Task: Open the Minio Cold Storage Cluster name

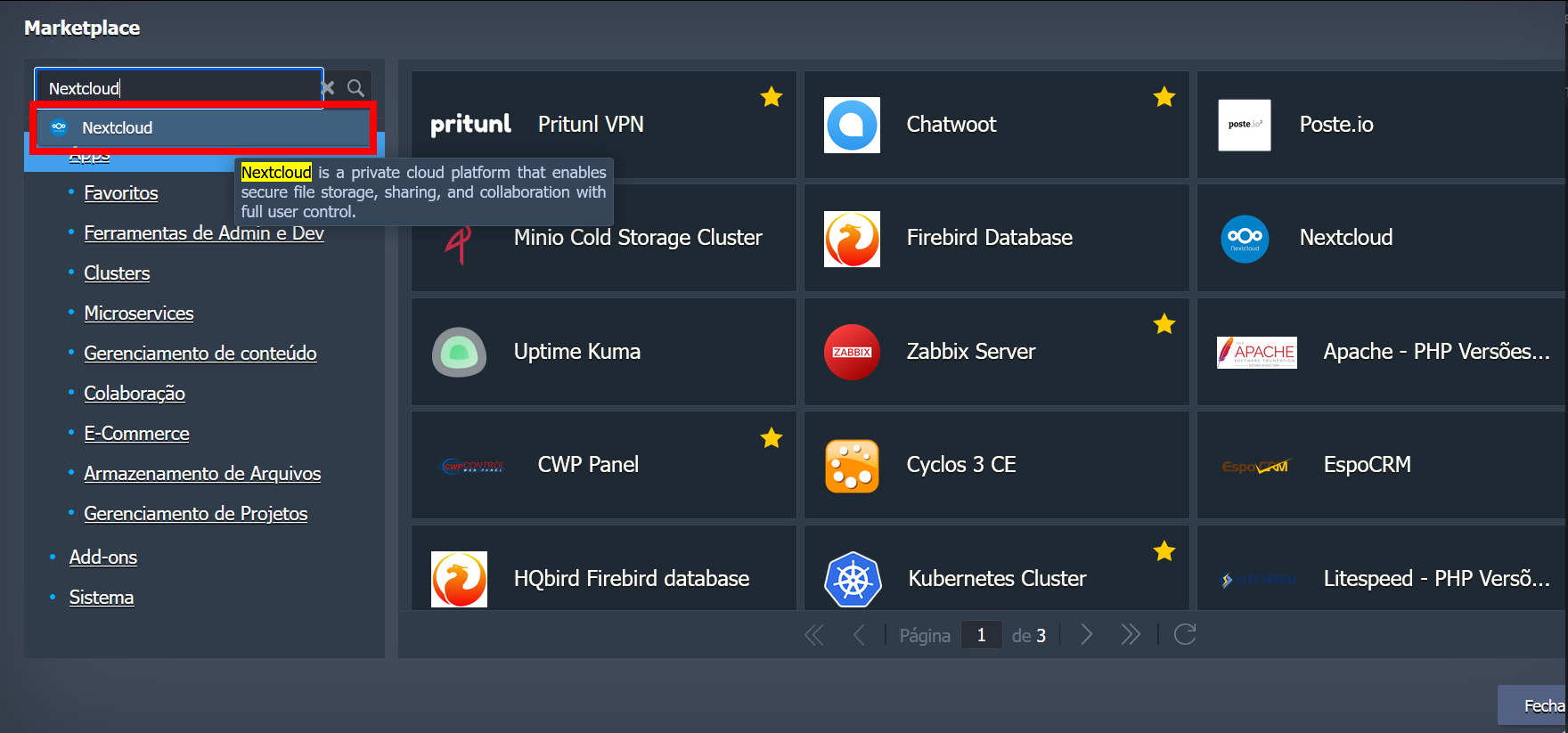Action: point(638,237)
